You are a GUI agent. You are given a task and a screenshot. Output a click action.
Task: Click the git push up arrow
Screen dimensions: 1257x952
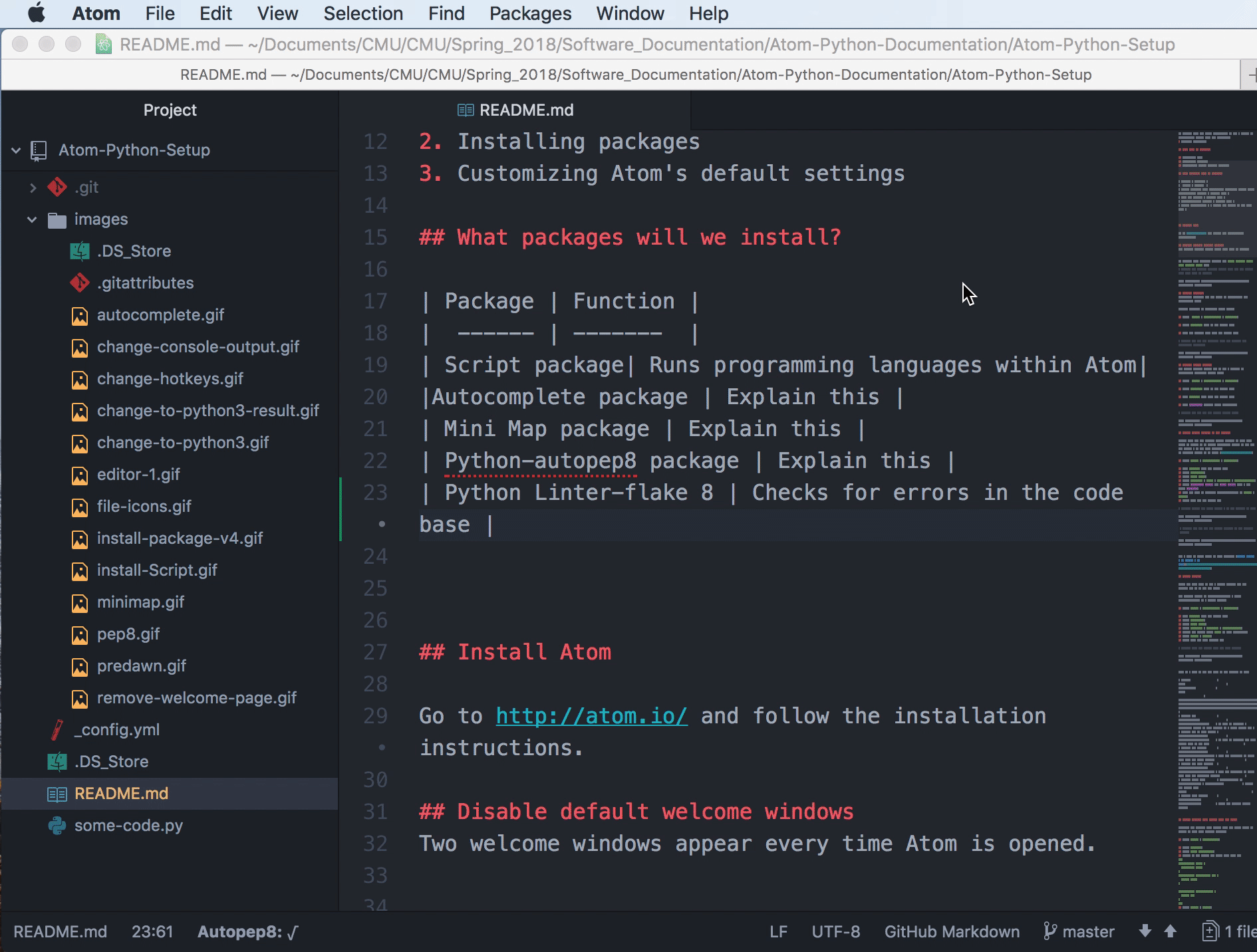pyautogui.click(x=1171, y=931)
